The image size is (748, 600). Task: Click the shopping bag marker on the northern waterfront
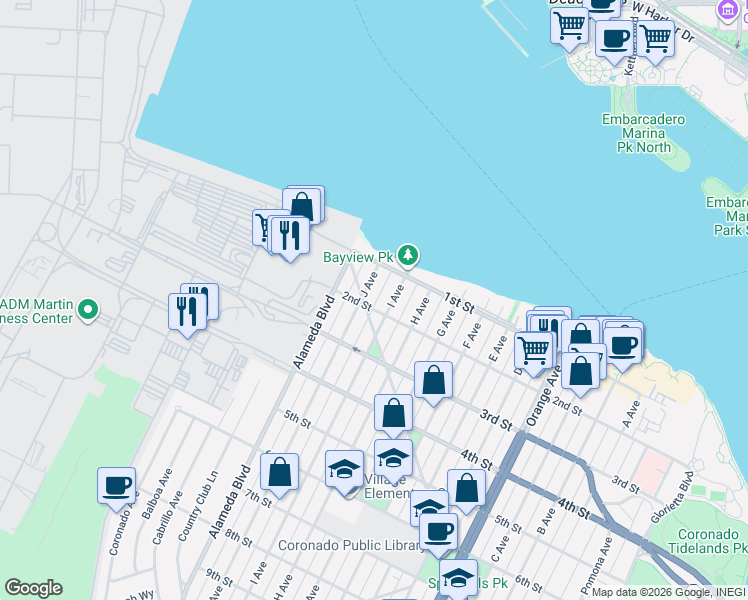(302, 206)
